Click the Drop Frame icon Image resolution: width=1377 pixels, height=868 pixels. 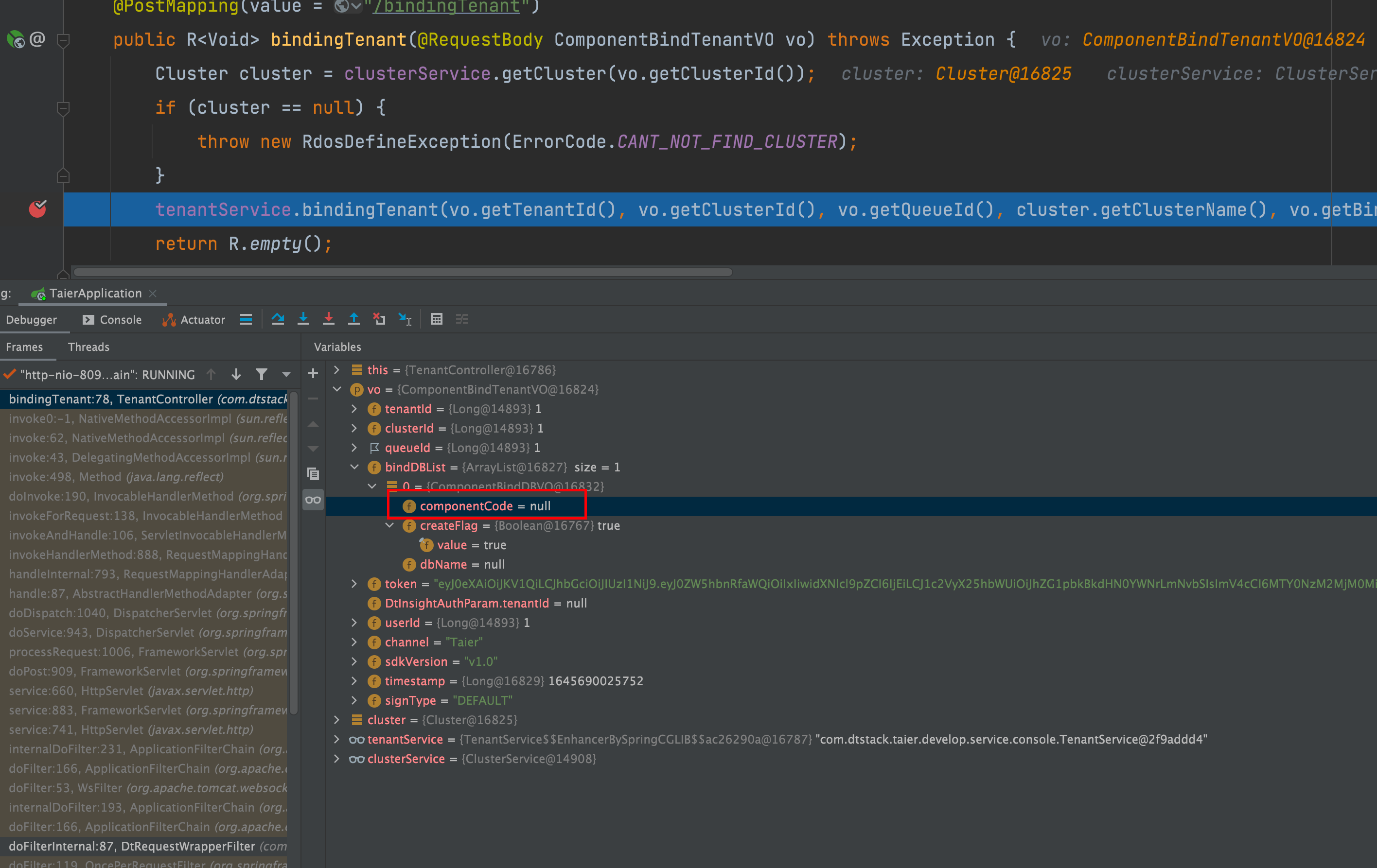379,319
